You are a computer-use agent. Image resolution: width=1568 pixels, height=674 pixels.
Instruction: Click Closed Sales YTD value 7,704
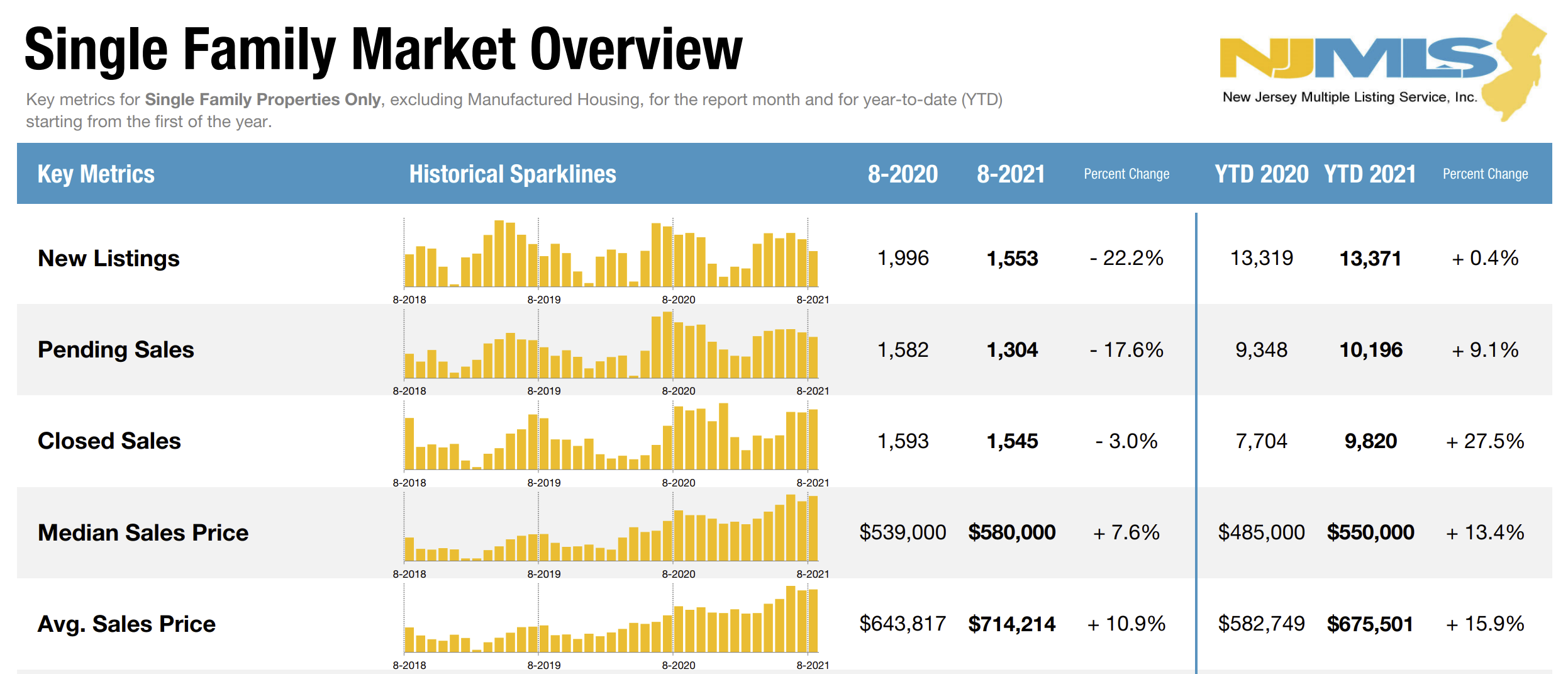click(x=1262, y=441)
